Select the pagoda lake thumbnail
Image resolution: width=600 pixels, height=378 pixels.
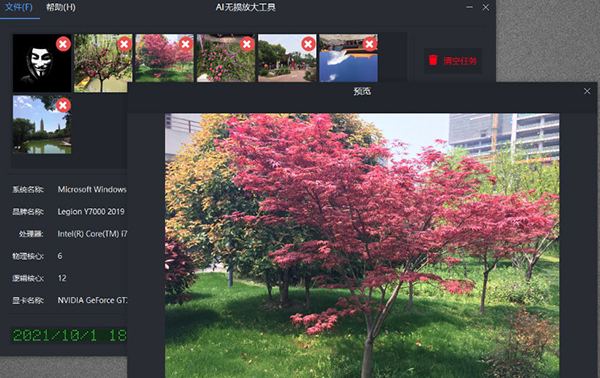[42, 125]
